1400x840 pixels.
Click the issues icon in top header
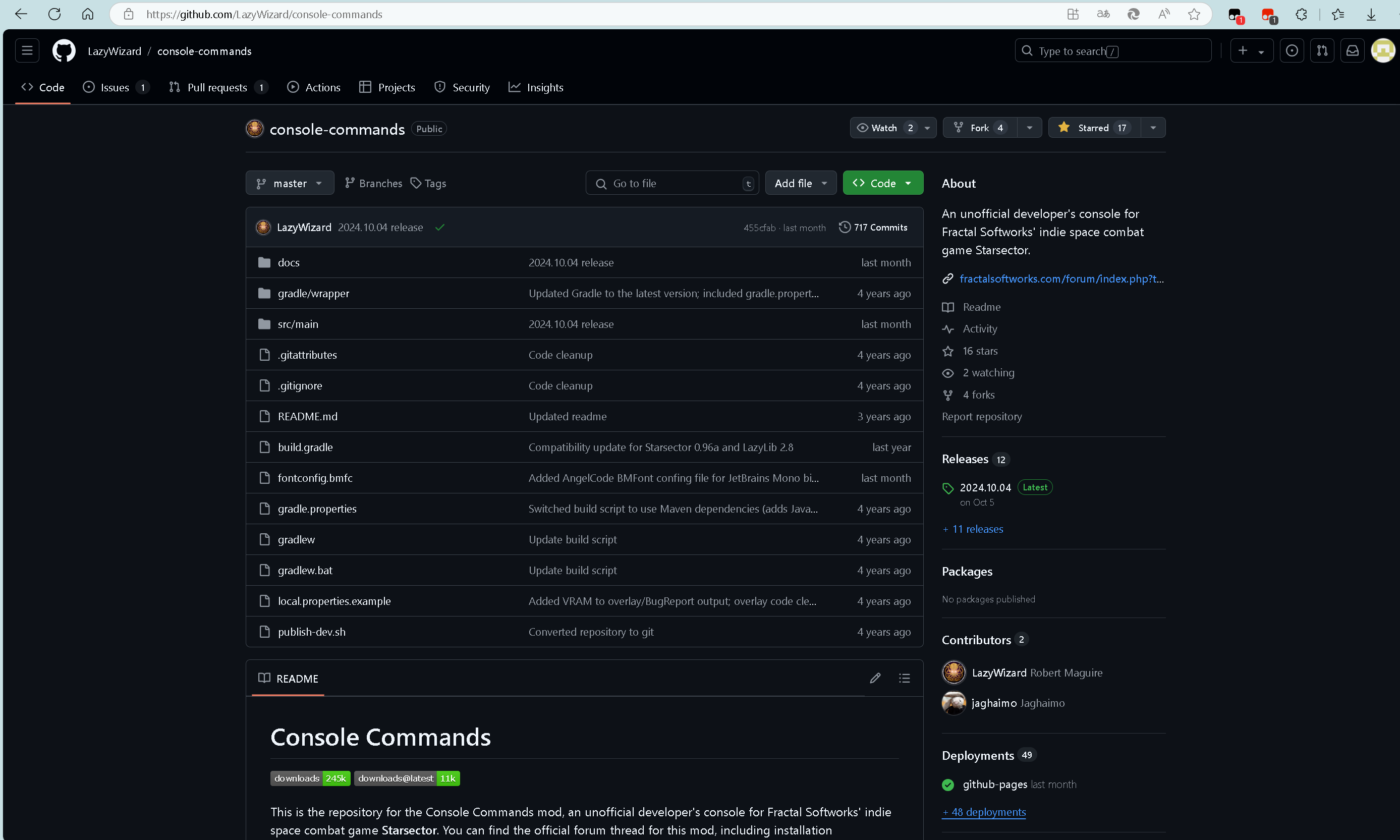[x=1292, y=51]
